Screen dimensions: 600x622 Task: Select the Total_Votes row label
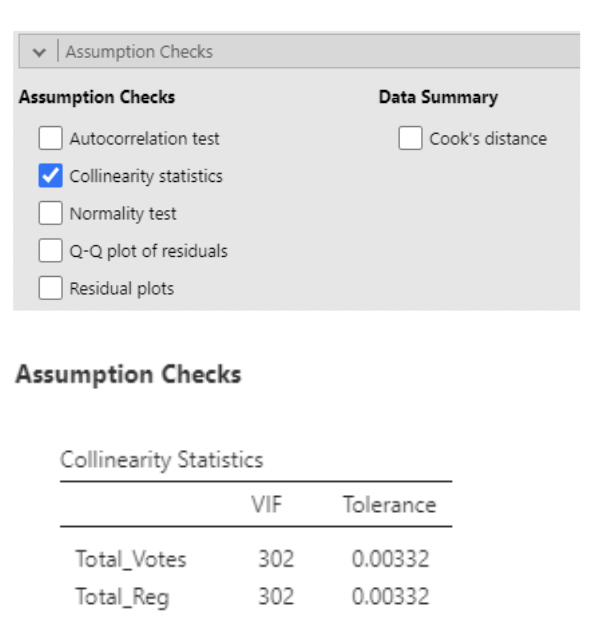click(130, 559)
